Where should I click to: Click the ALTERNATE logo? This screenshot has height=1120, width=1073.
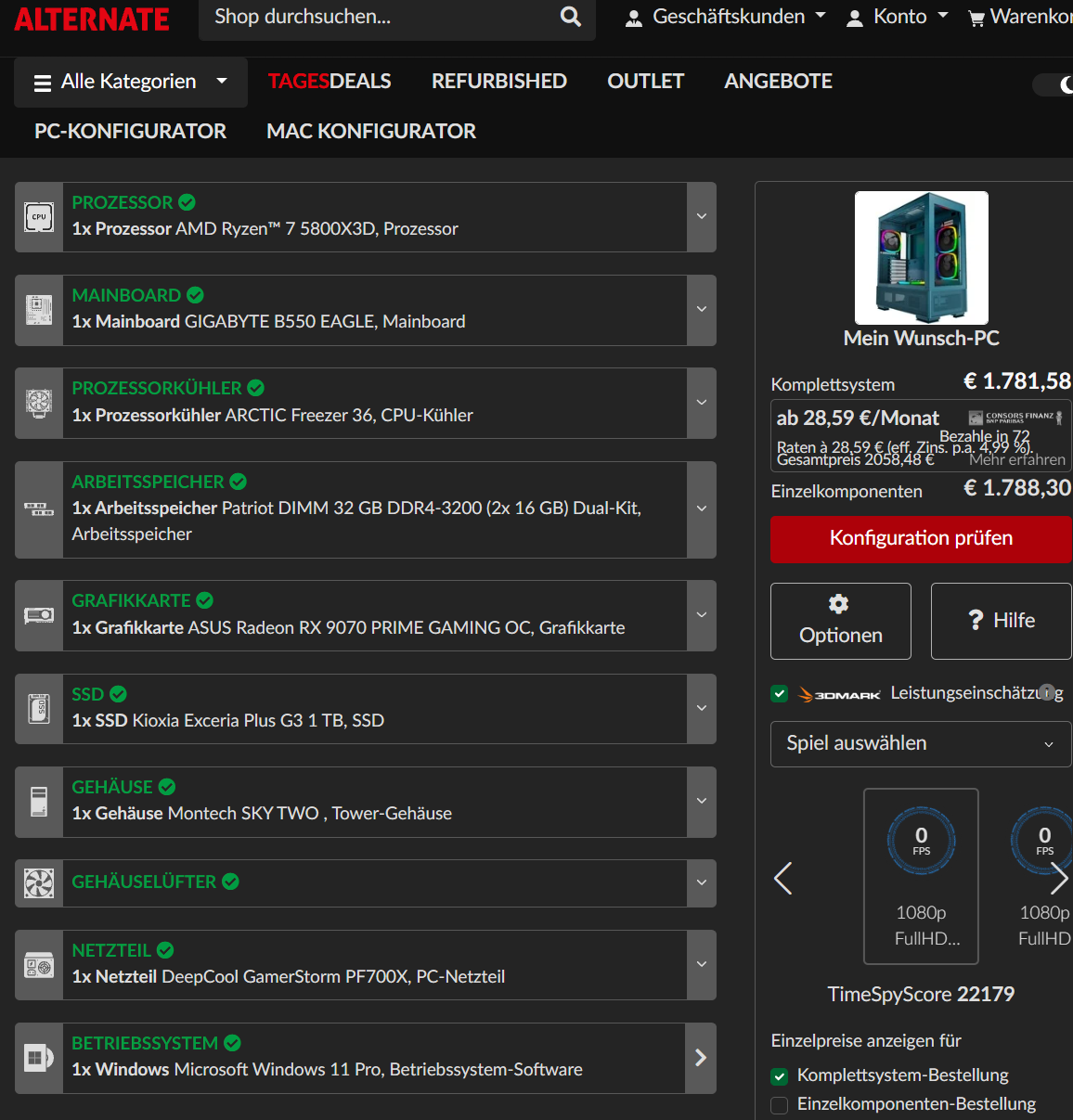tap(92, 19)
